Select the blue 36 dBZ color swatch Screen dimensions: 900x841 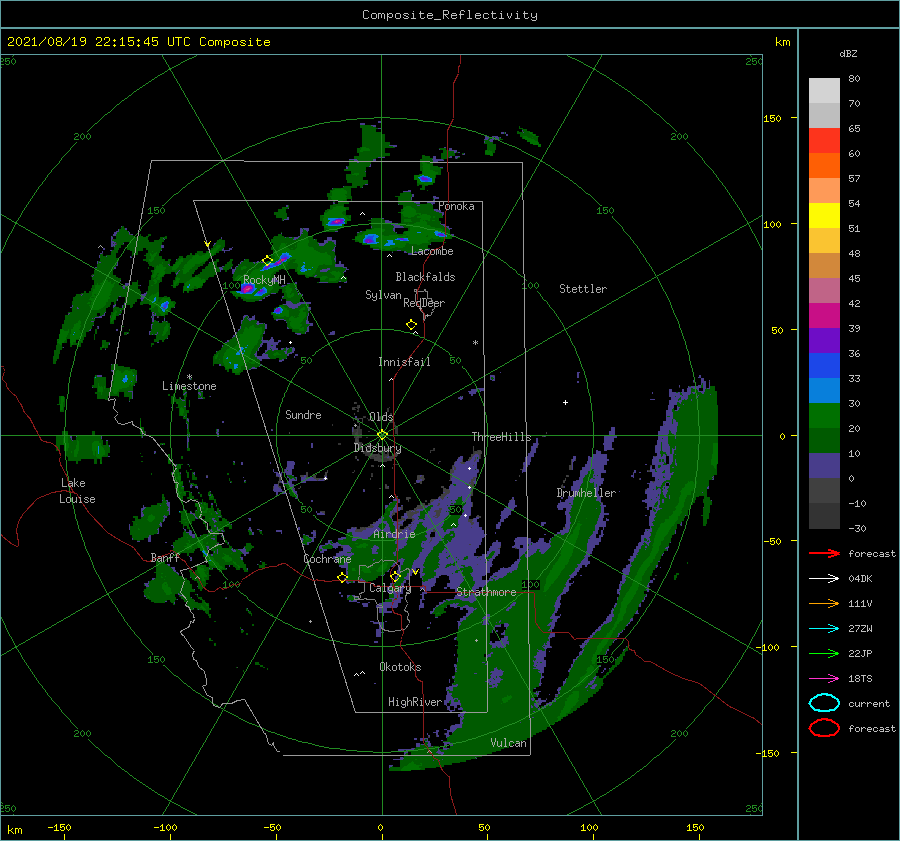[x=824, y=365]
